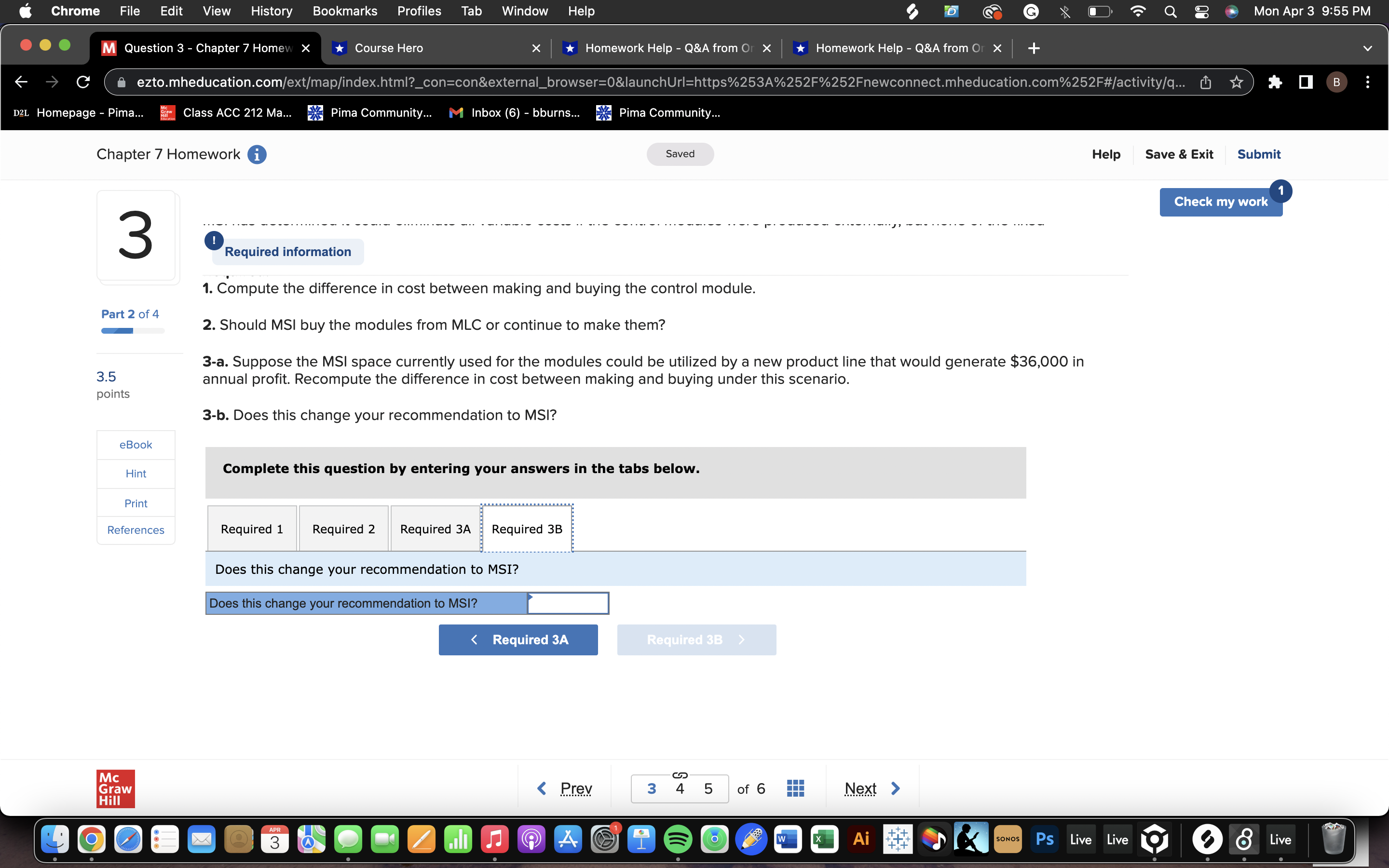
Task: Click the Required information alert icon
Action: tap(213, 241)
